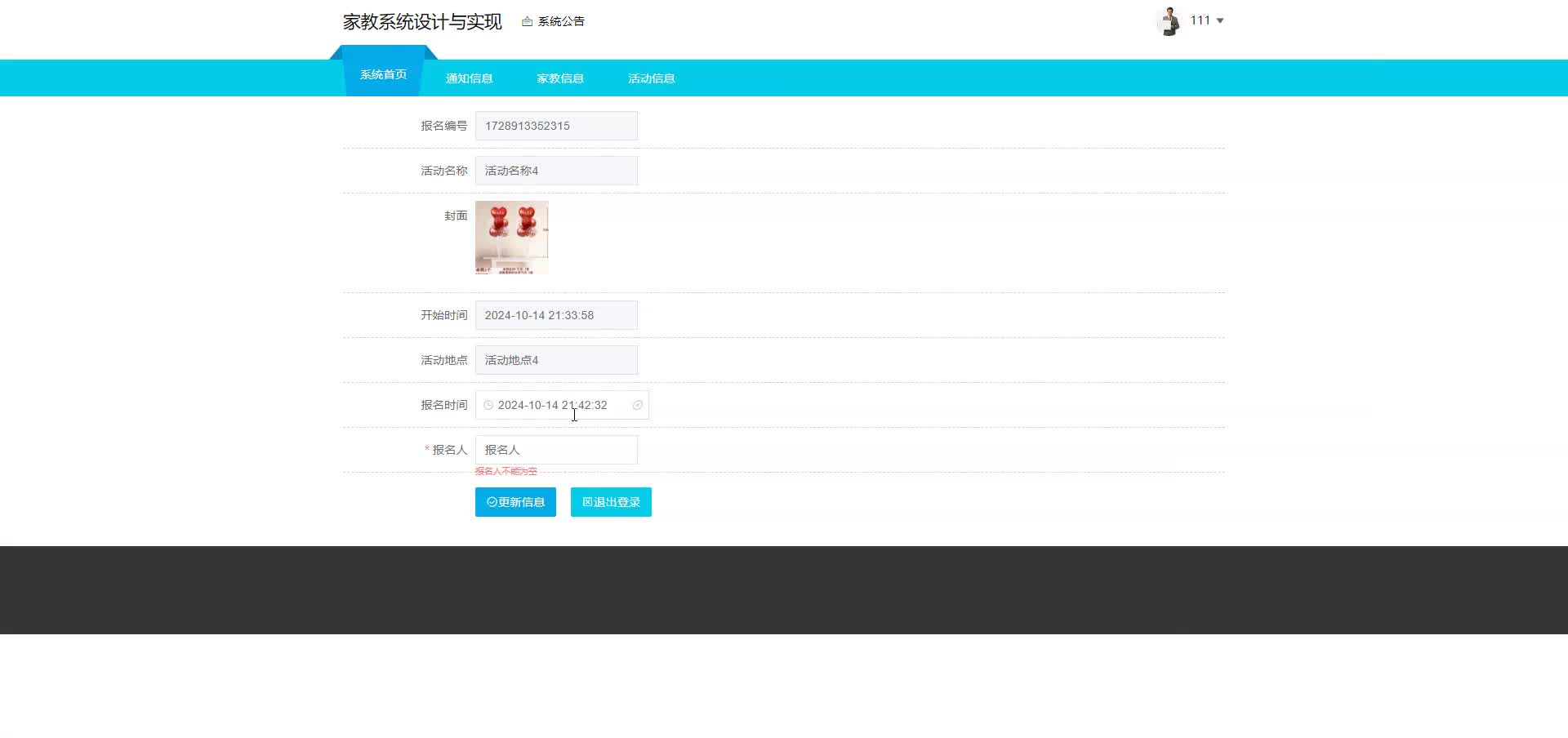The width and height of the screenshot is (1568, 738).
Task: Click the 家教系统设计与实现 site title
Action: point(422,22)
